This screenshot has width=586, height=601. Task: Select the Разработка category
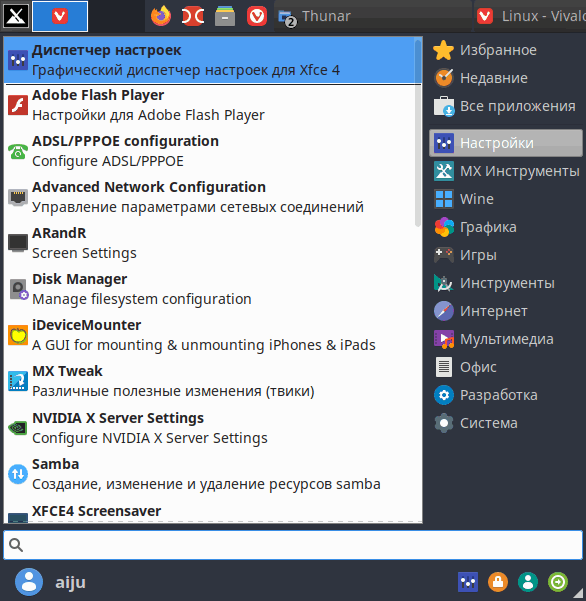506,395
